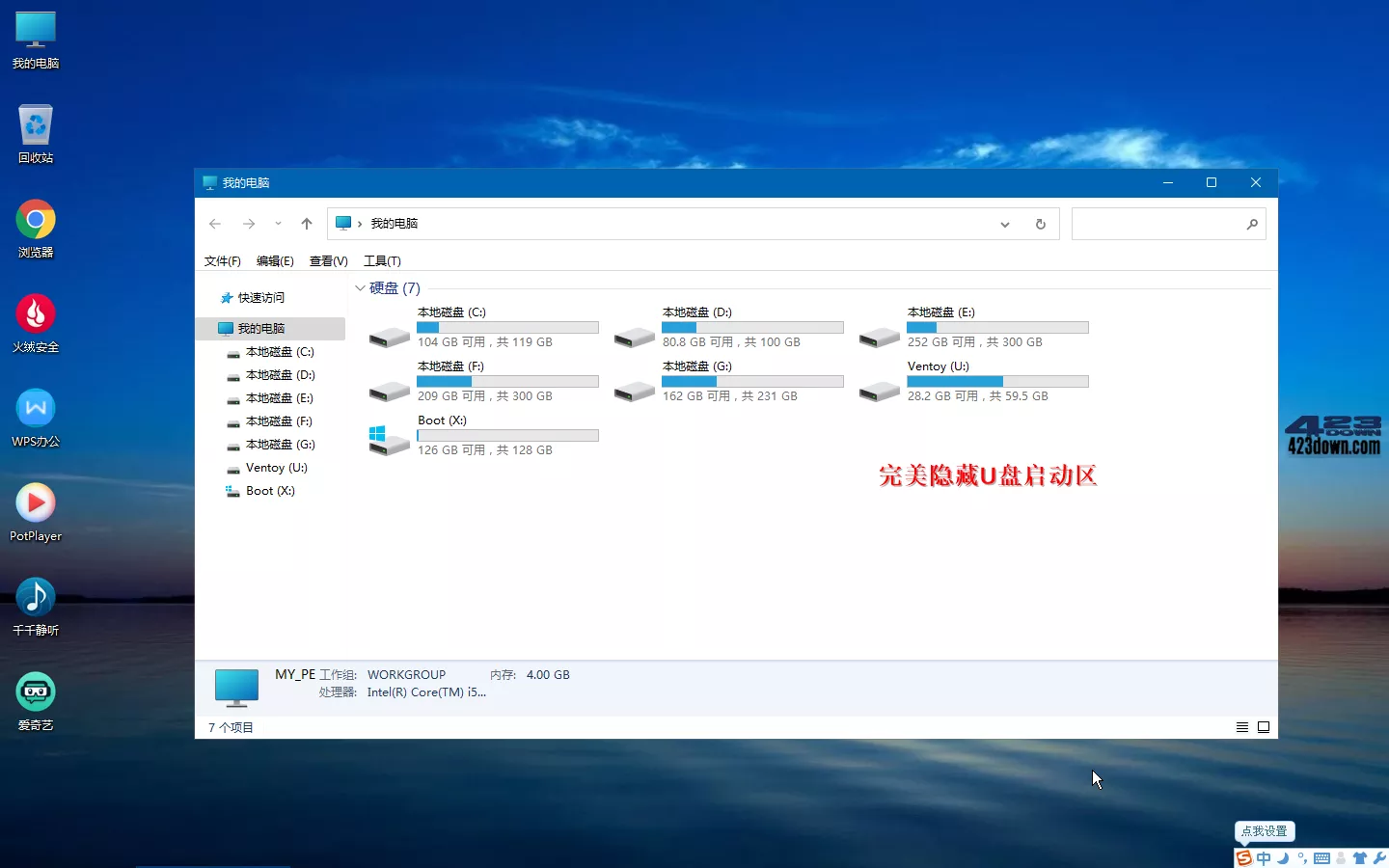This screenshot has height=868, width=1389.
Task: Click the 本地磁盘 (E:) capacity usage bar
Action: [x=997, y=328]
